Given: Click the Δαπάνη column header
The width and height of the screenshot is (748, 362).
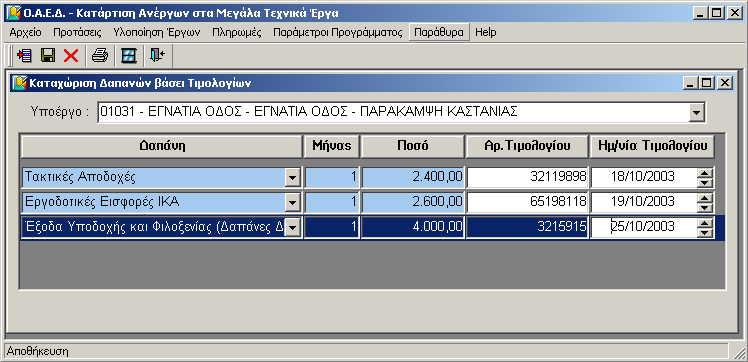Looking at the screenshot, I should tap(162, 146).
